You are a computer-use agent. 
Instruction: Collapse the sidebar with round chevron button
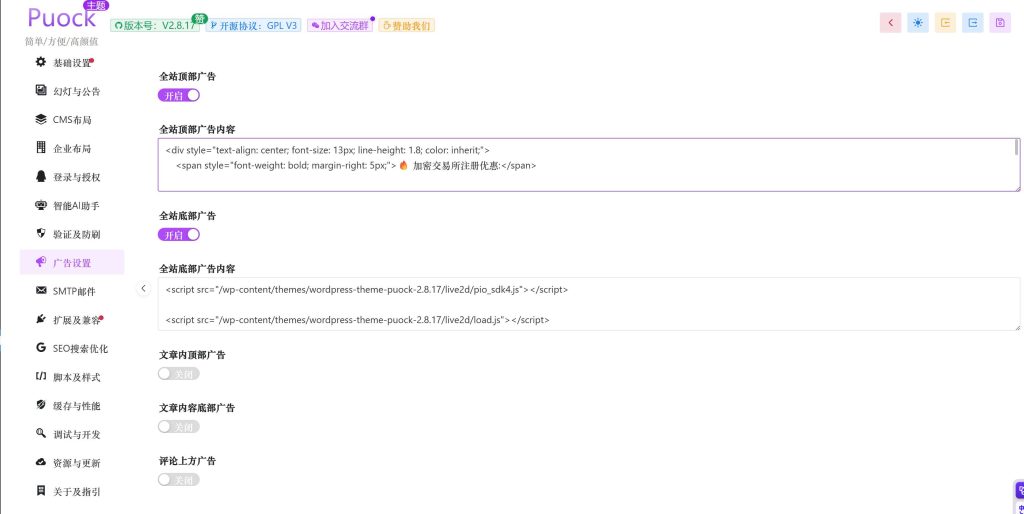point(144,289)
